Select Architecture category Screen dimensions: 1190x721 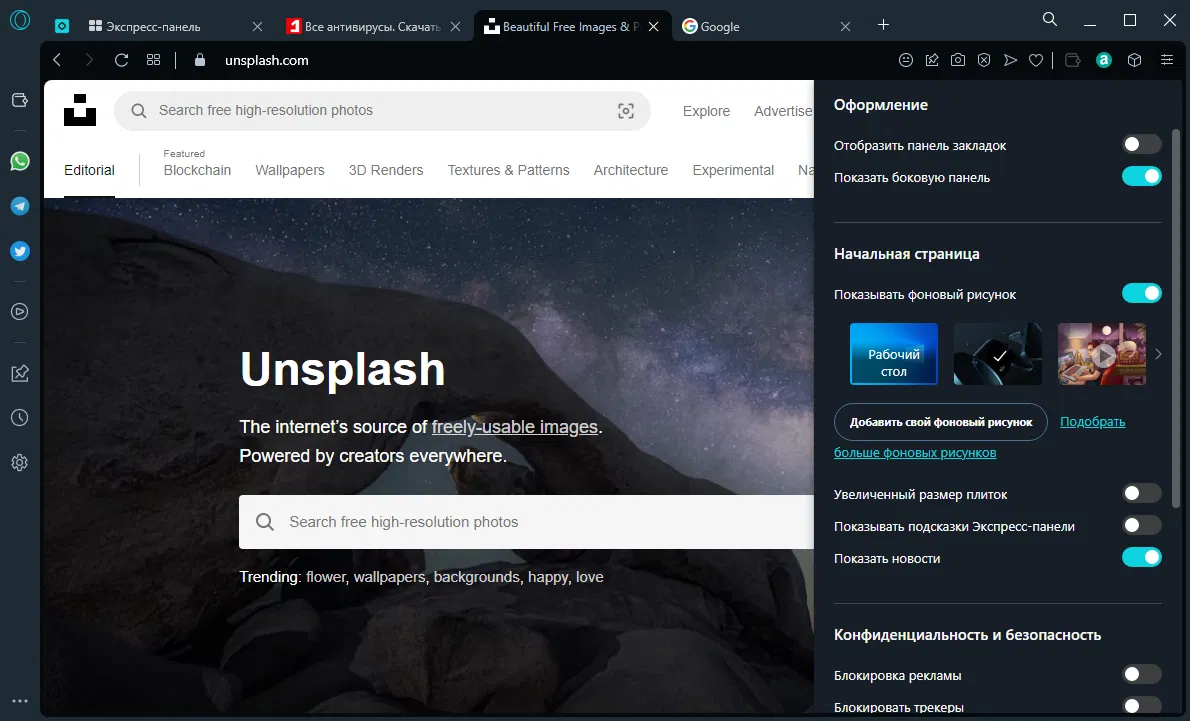pyautogui.click(x=631, y=170)
